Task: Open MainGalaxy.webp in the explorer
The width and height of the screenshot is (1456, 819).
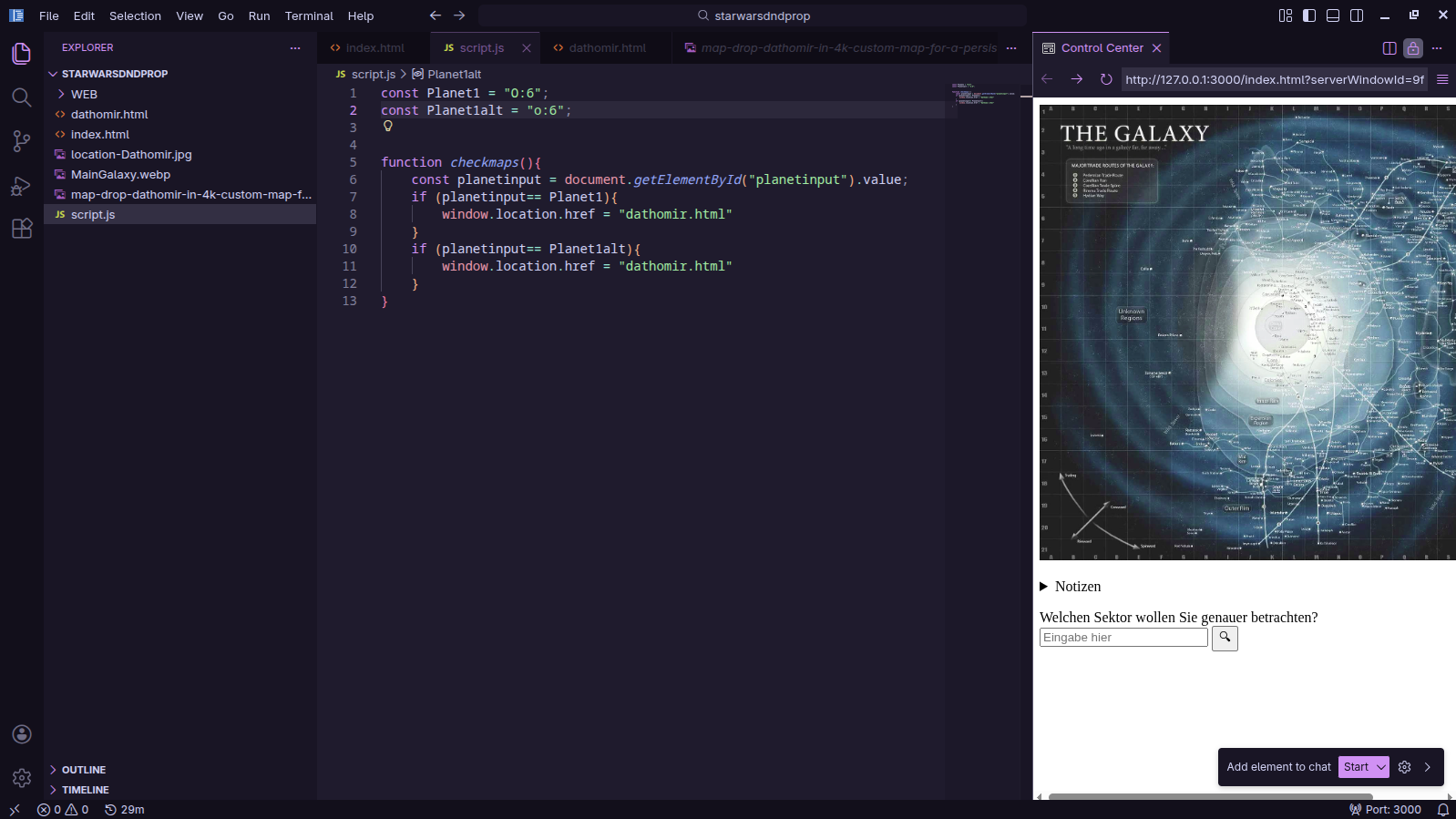Action: (120, 174)
